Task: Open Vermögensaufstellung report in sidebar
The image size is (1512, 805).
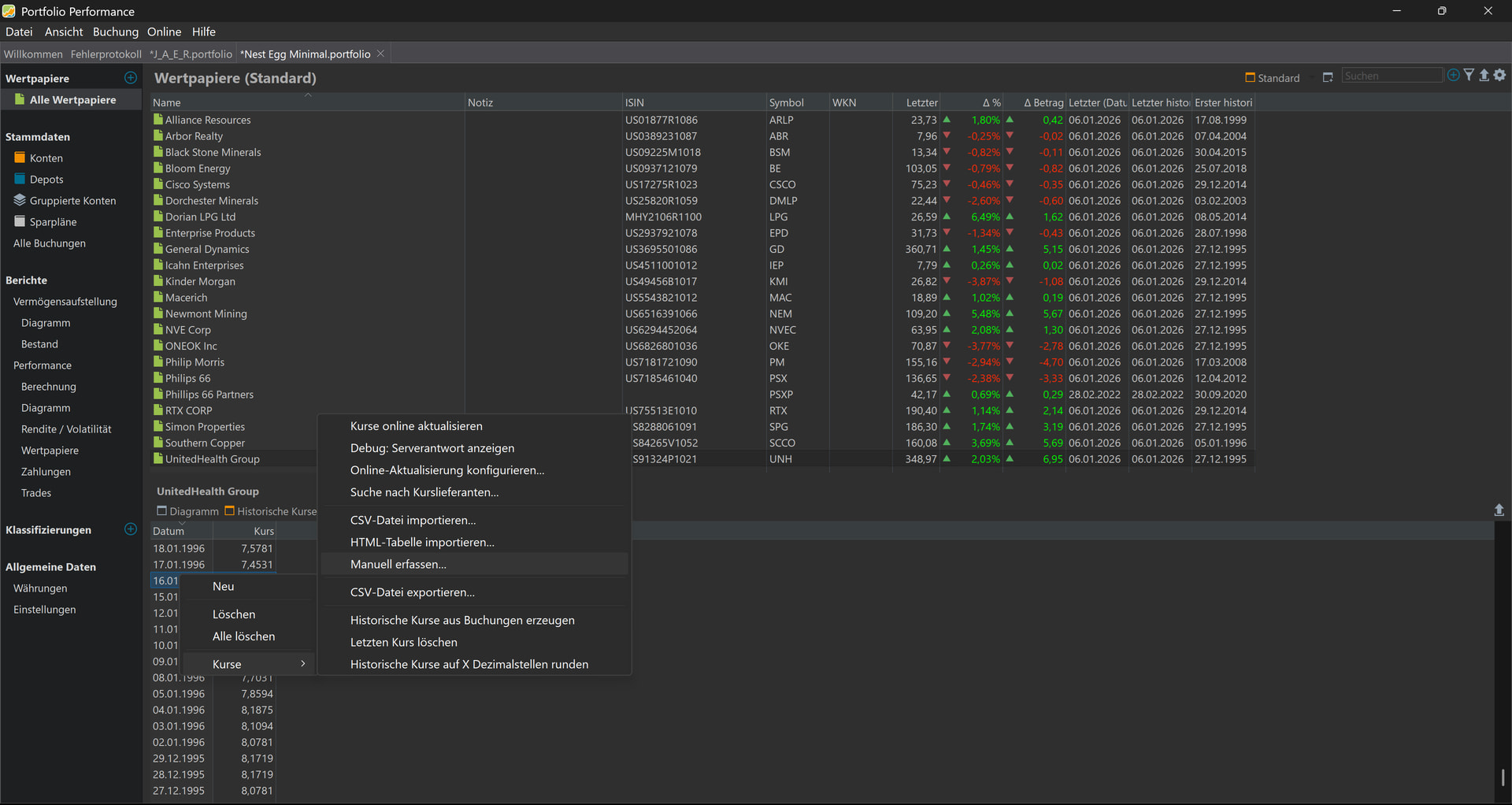Action: [65, 302]
